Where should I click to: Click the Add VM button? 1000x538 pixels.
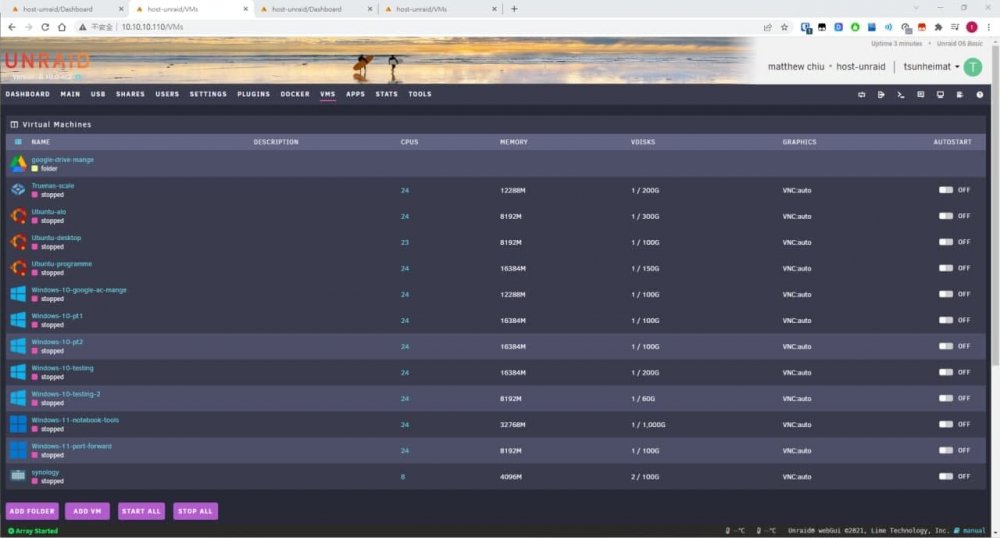(87, 511)
